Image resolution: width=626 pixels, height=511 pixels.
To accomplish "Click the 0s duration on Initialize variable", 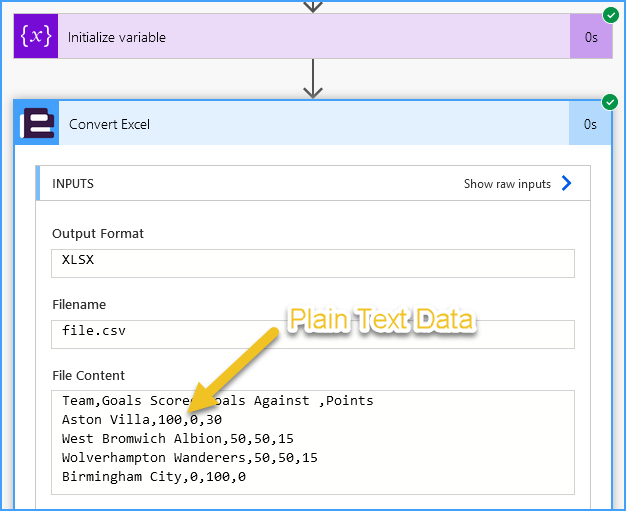I will tap(591, 37).
